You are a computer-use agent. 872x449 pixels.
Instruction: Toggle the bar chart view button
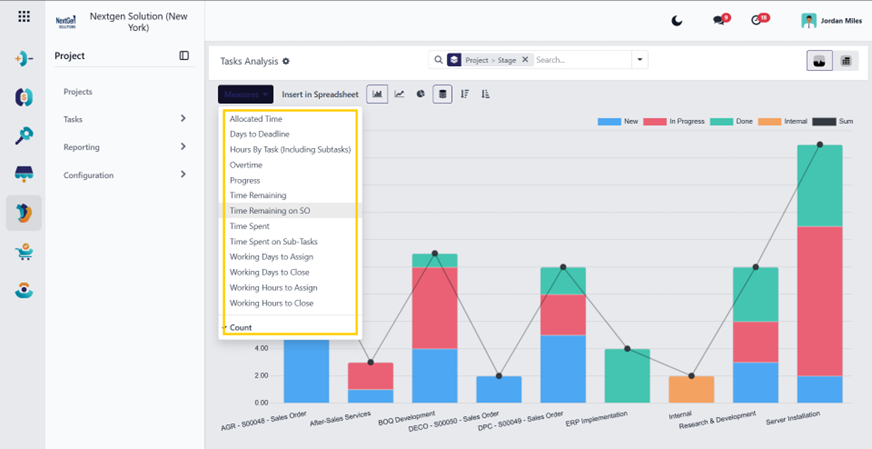pyautogui.click(x=377, y=94)
